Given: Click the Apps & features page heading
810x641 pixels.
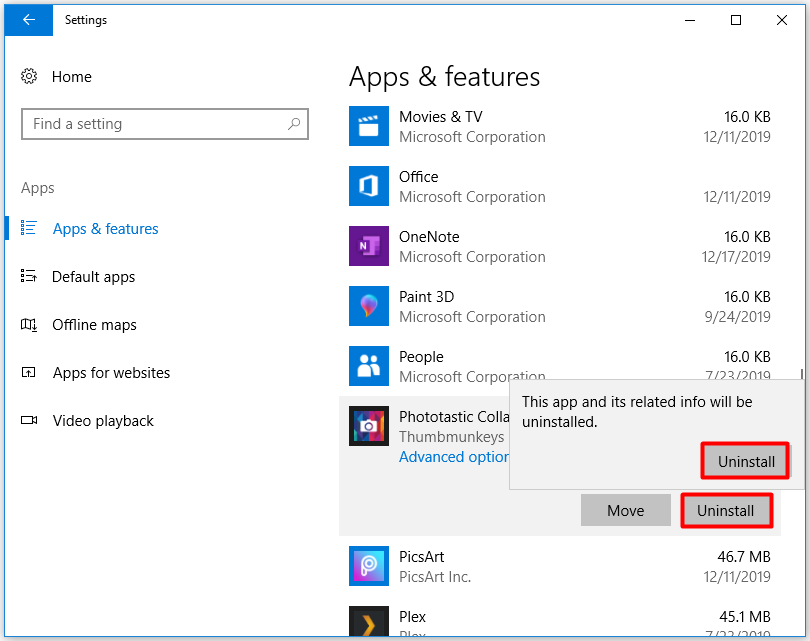Looking at the screenshot, I should [x=444, y=77].
